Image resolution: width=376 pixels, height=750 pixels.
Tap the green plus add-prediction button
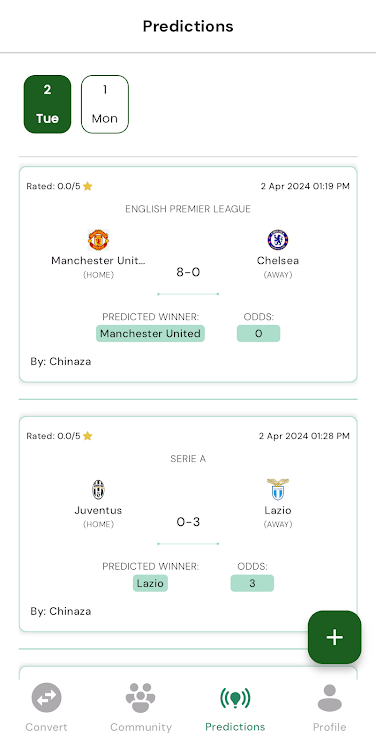pyautogui.click(x=334, y=637)
